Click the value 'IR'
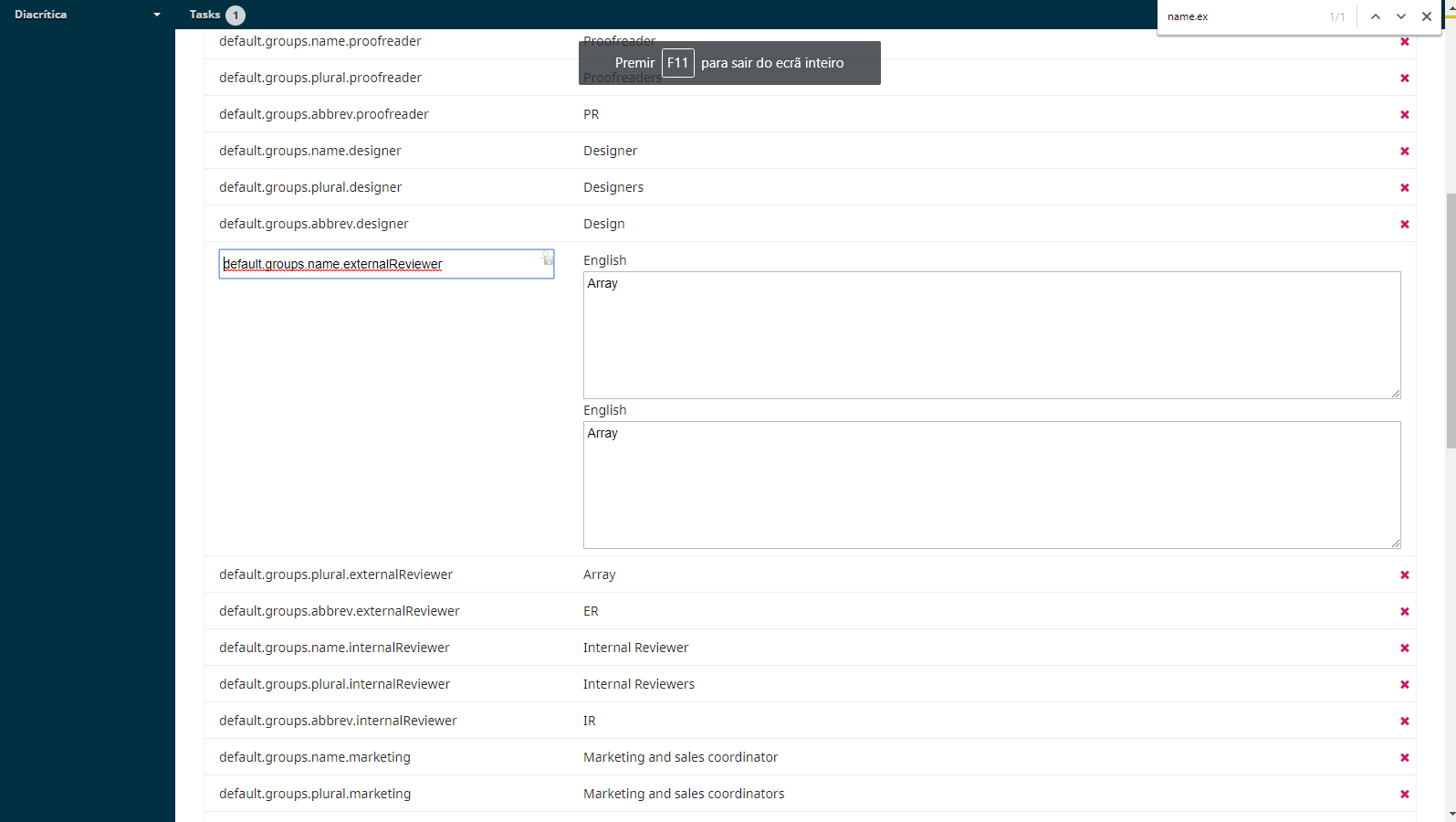Screen dimensions: 1456x822 tap(590, 721)
